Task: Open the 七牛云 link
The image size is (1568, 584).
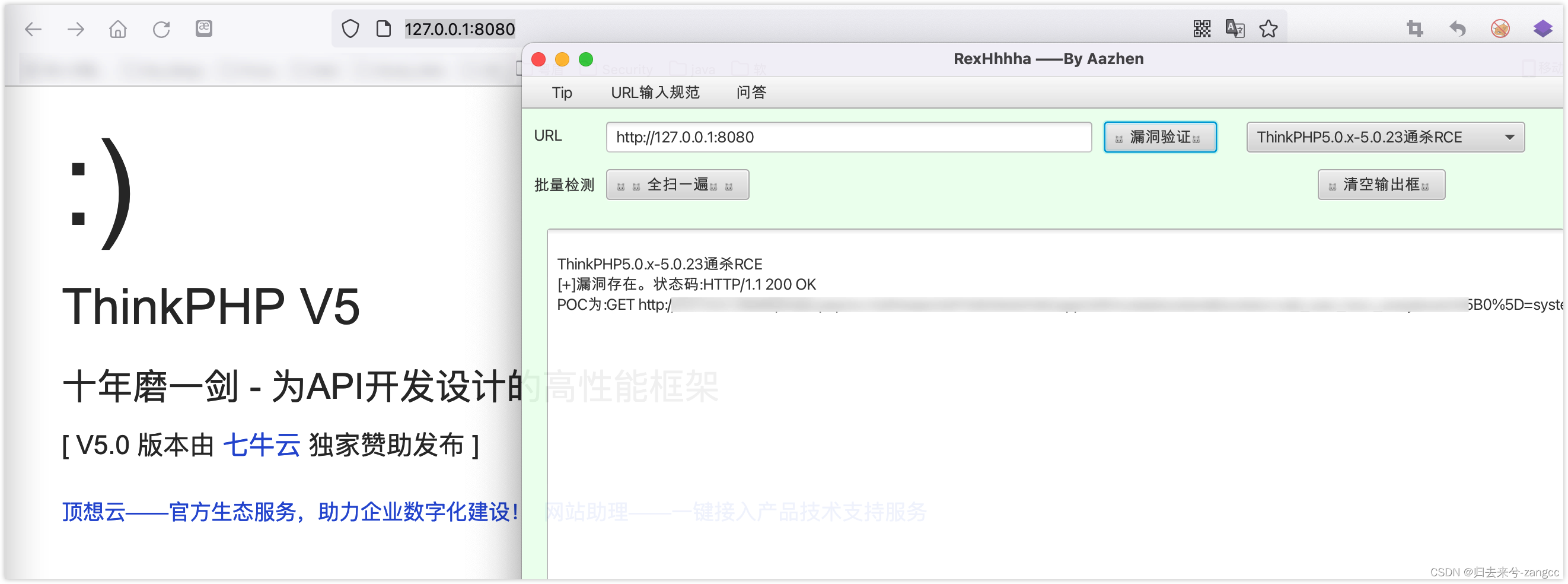Action: 261,445
